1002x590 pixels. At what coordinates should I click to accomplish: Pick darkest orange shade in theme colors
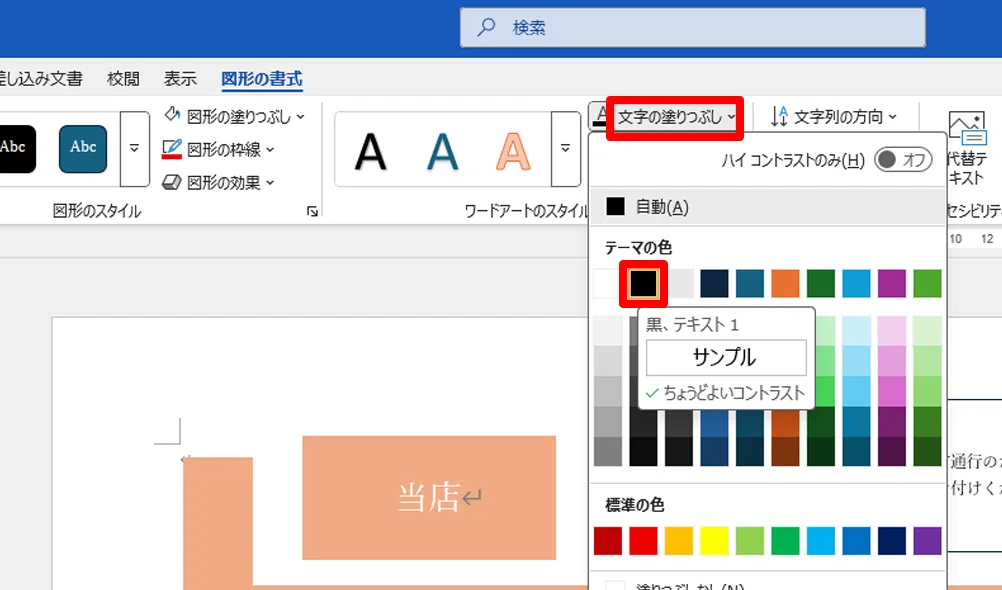coord(785,451)
